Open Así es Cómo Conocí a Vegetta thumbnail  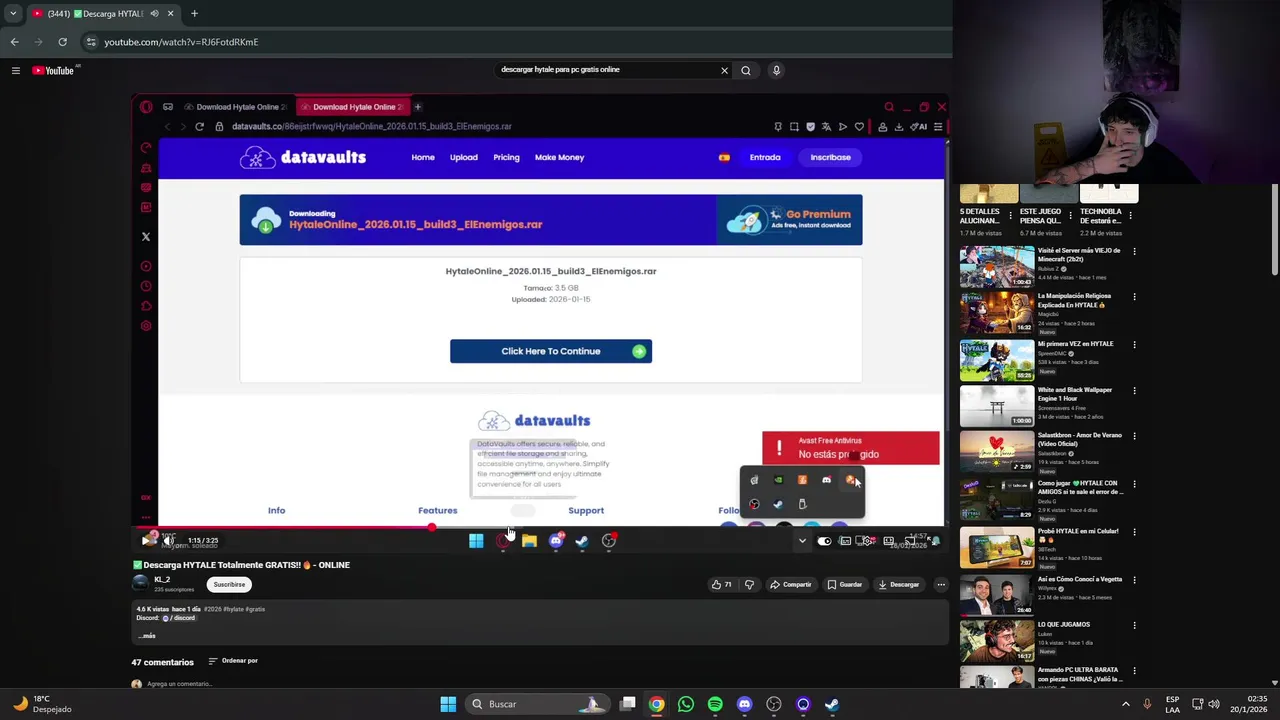click(x=997, y=594)
